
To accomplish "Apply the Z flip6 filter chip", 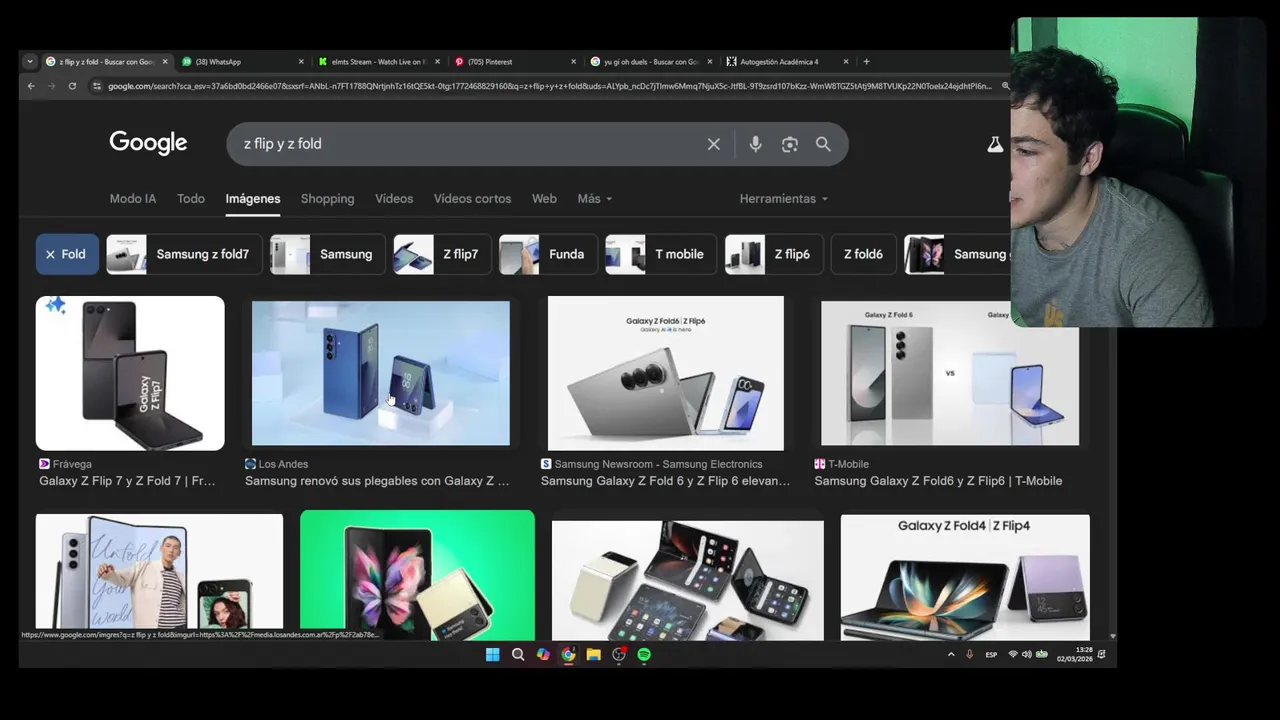I will [773, 254].
